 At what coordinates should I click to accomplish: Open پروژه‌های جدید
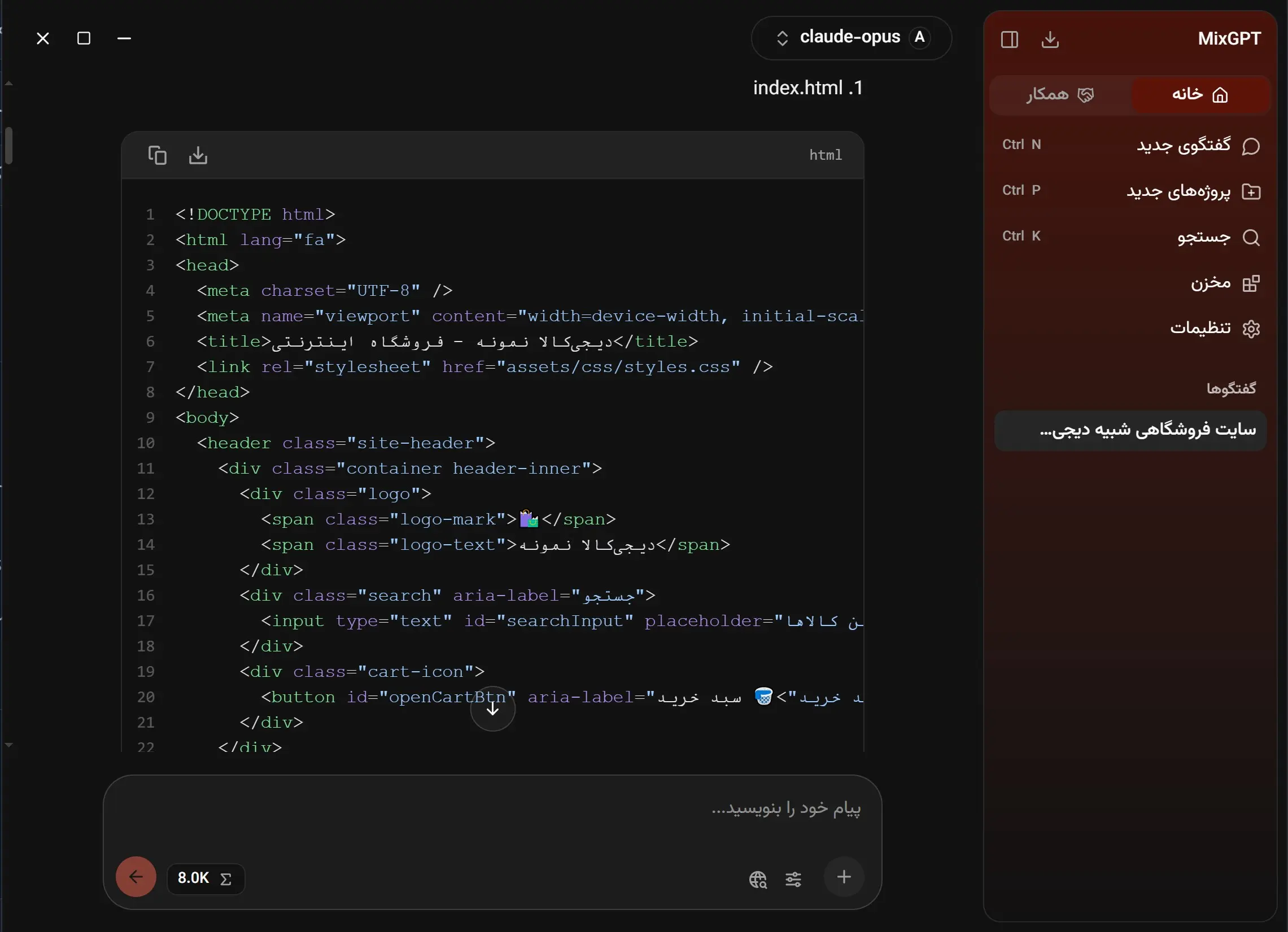point(1130,191)
